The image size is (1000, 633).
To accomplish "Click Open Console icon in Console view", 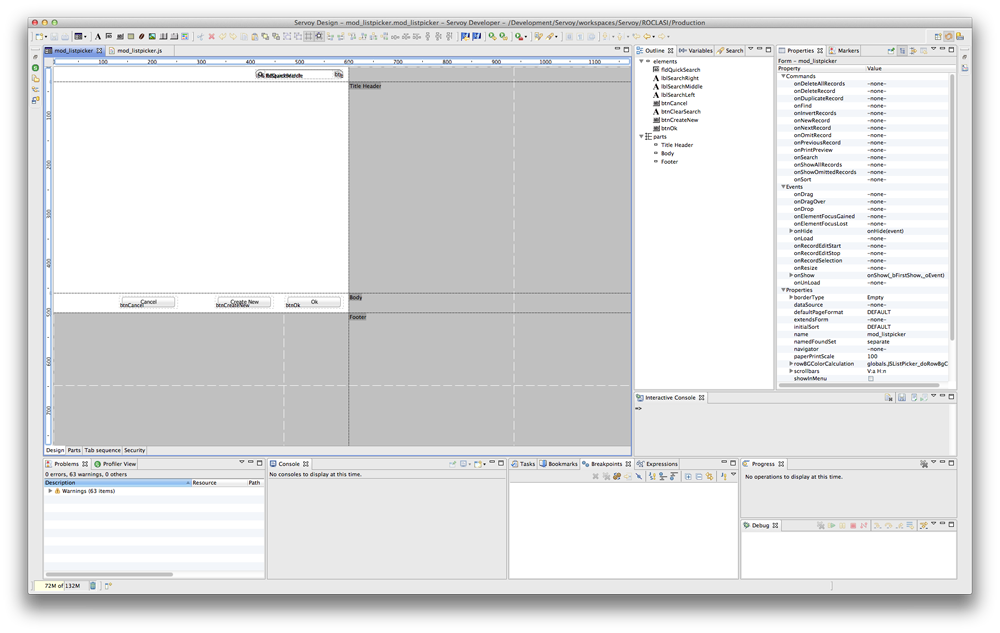I will (x=478, y=464).
